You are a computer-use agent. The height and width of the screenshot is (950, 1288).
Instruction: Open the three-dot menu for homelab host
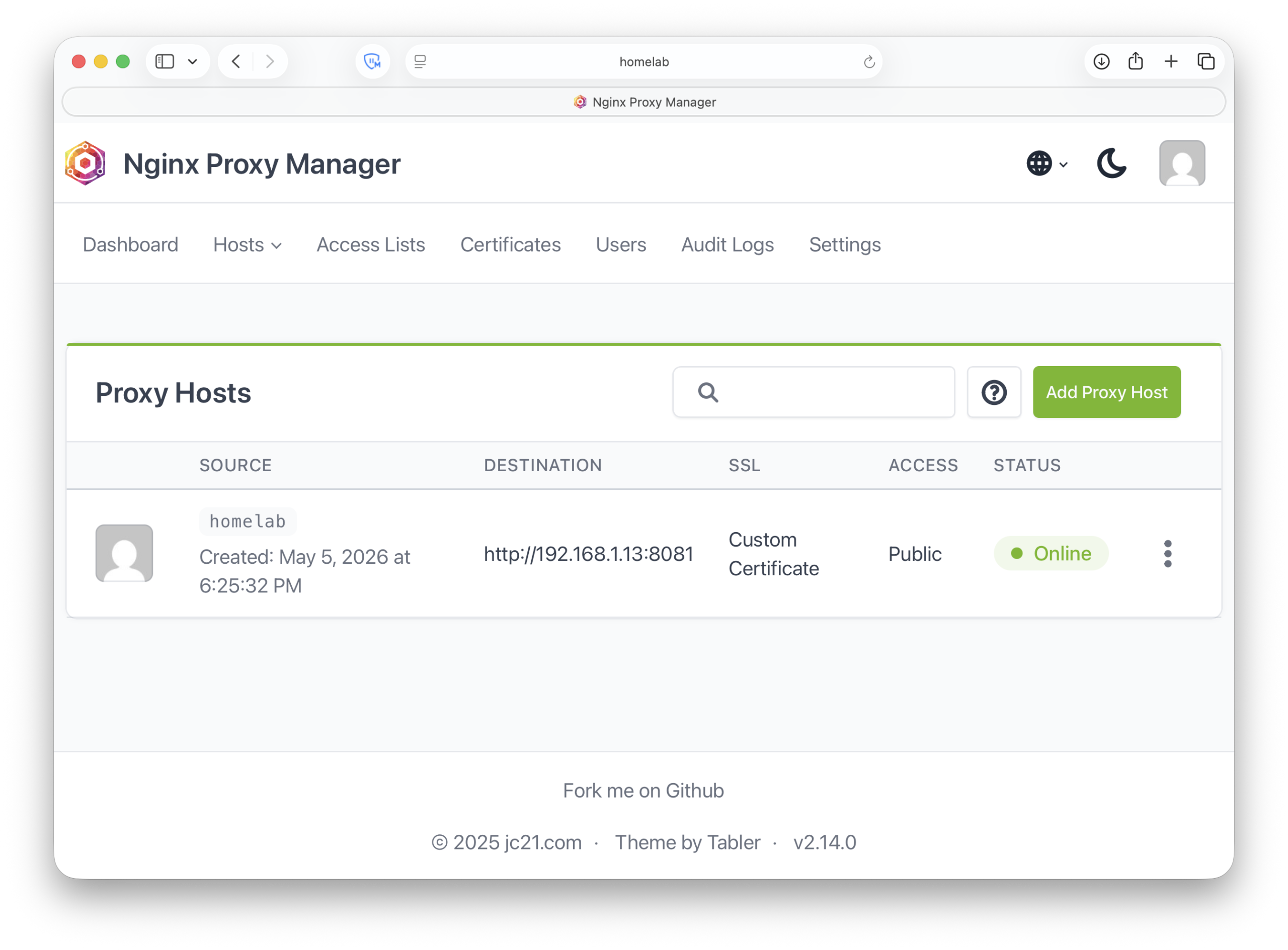point(1168,554)
